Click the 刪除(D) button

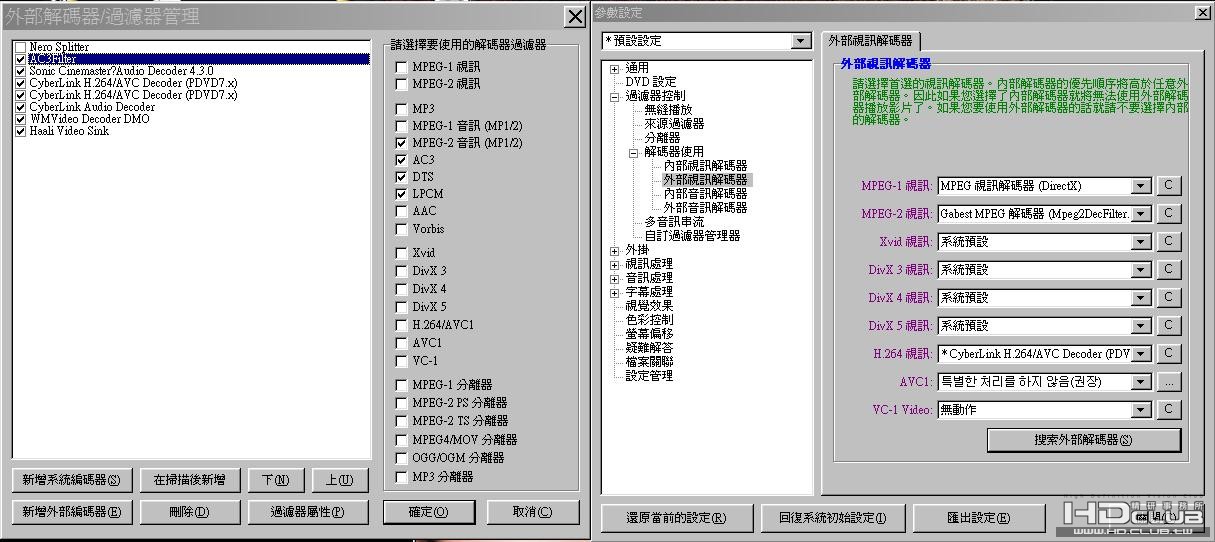(189, 512)
